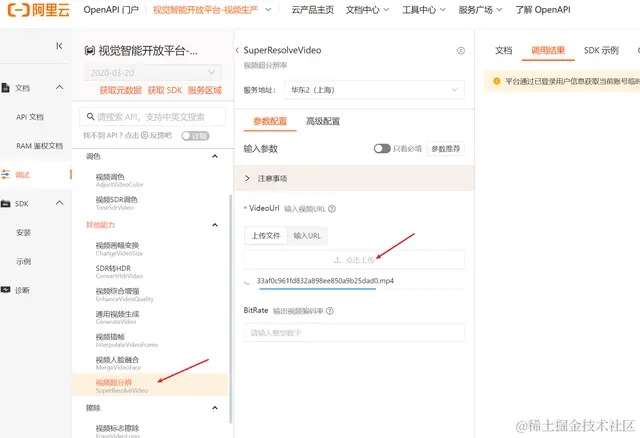Open 示例 under SDK in the sidebar
Image resolution: width=640 pixels, height=438 pixels.
(23, 261)
